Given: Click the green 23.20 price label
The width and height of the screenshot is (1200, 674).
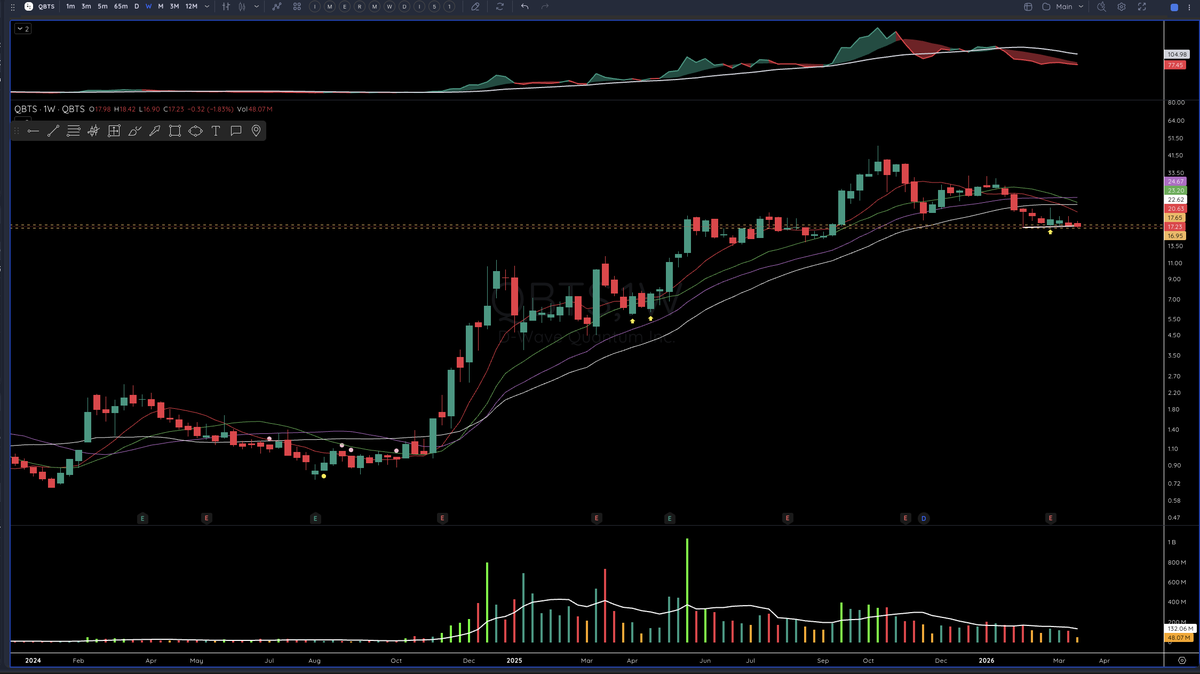Looking at the screenshot, I should pos(1176,190).
